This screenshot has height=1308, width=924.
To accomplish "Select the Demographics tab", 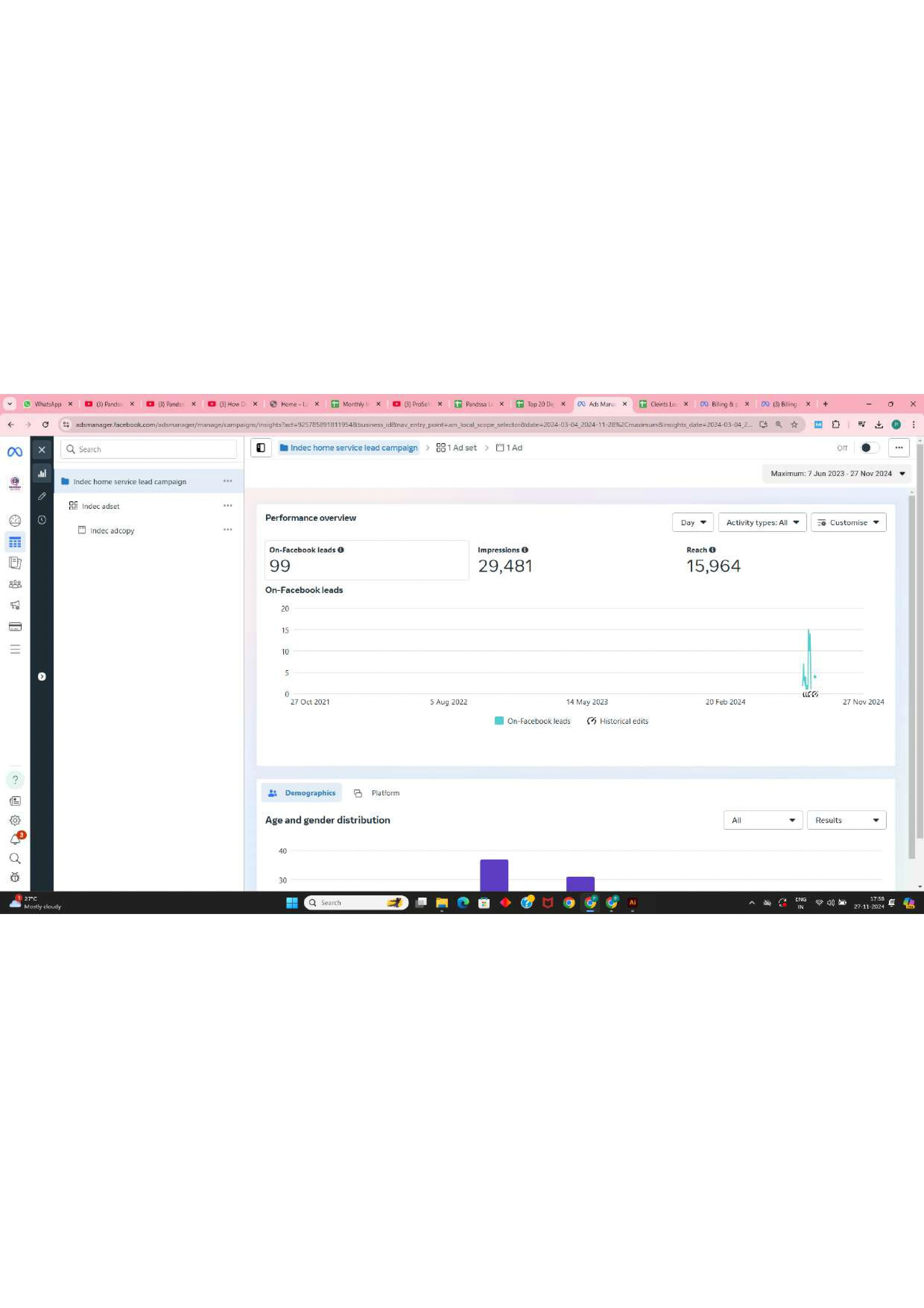I will click(302, 793).
